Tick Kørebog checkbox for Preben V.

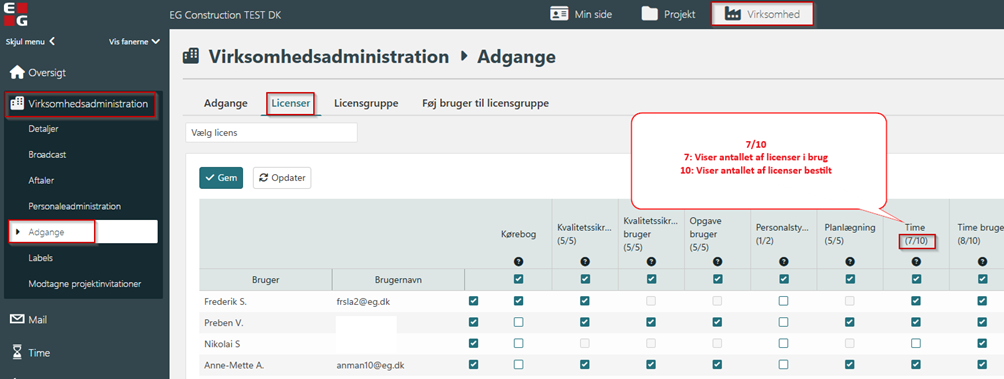[518, 322]
